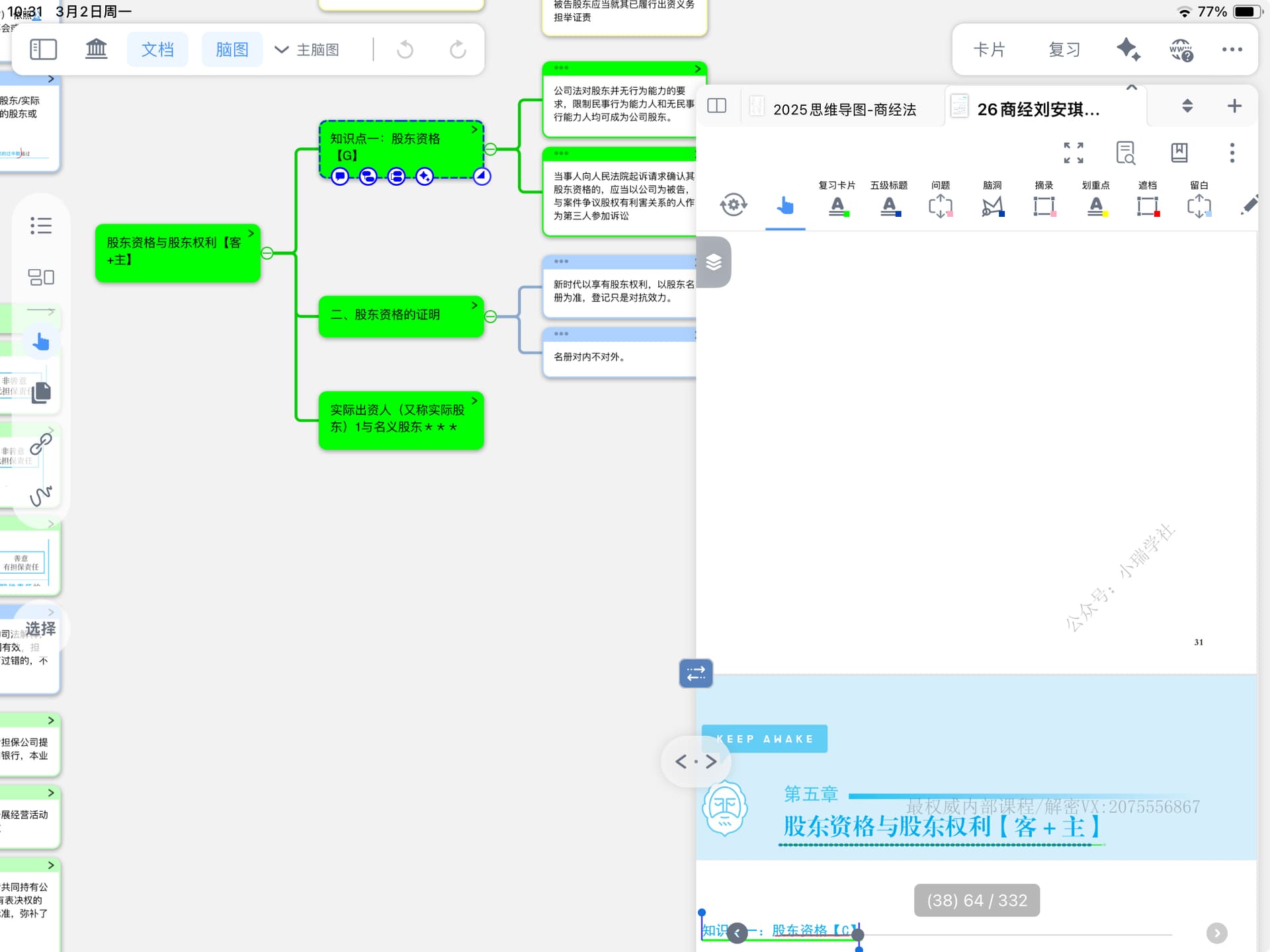Image resolution: width=1270 pixels, height=952 pixels.
Task: Open the bookmark icon in document toolbar
Action: tap(1179, 153)
